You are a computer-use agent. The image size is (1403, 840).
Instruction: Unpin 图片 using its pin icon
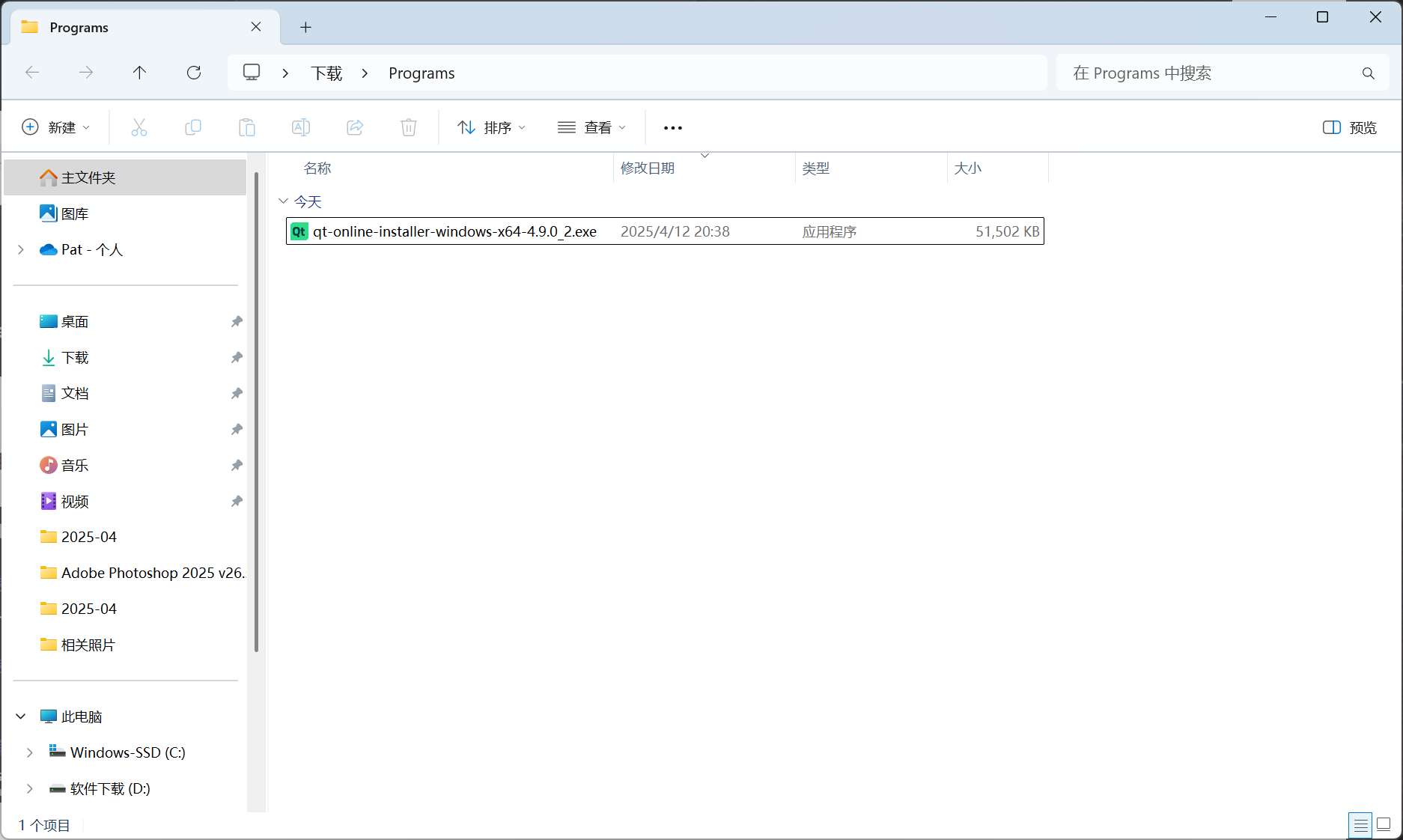pyautogui.click(x=237, y=429)
